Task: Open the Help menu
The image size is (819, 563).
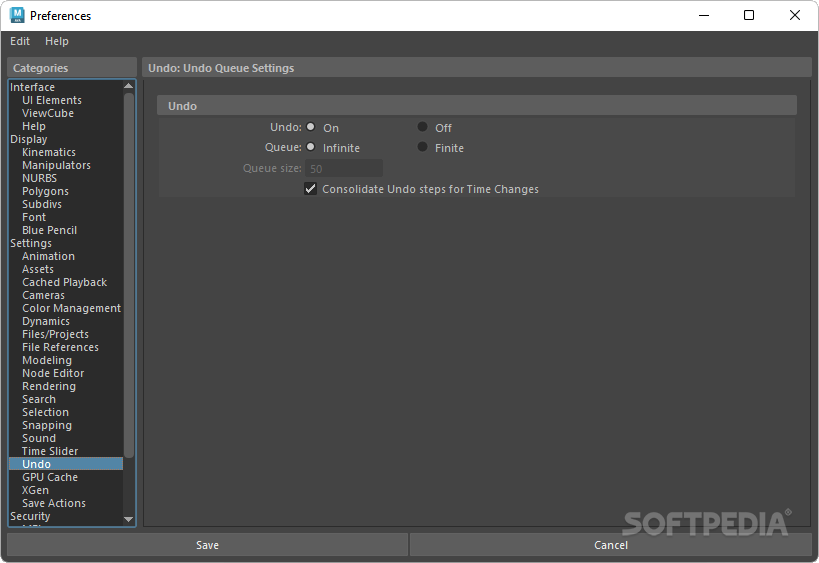Action: (56, 41)
